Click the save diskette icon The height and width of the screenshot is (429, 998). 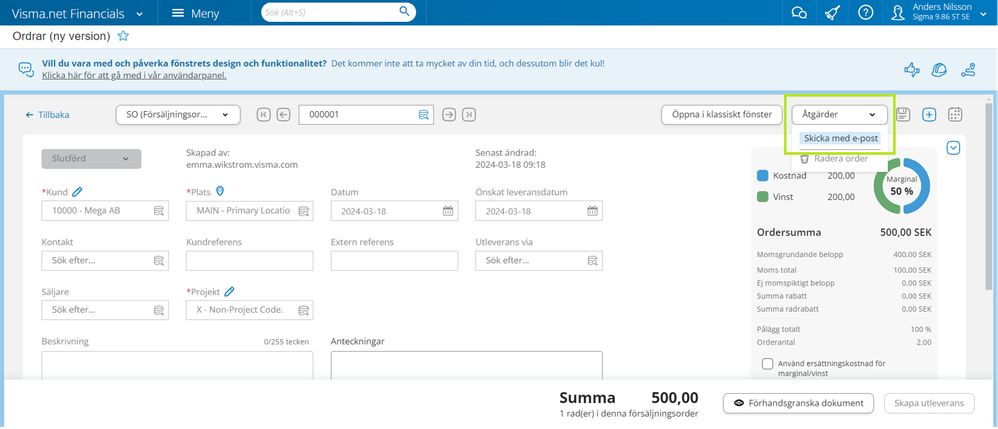tap(903, 115)
